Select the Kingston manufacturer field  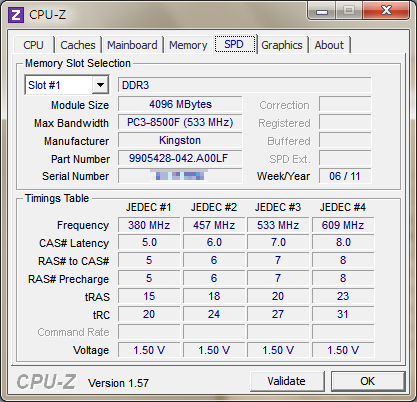click(180, 140)
